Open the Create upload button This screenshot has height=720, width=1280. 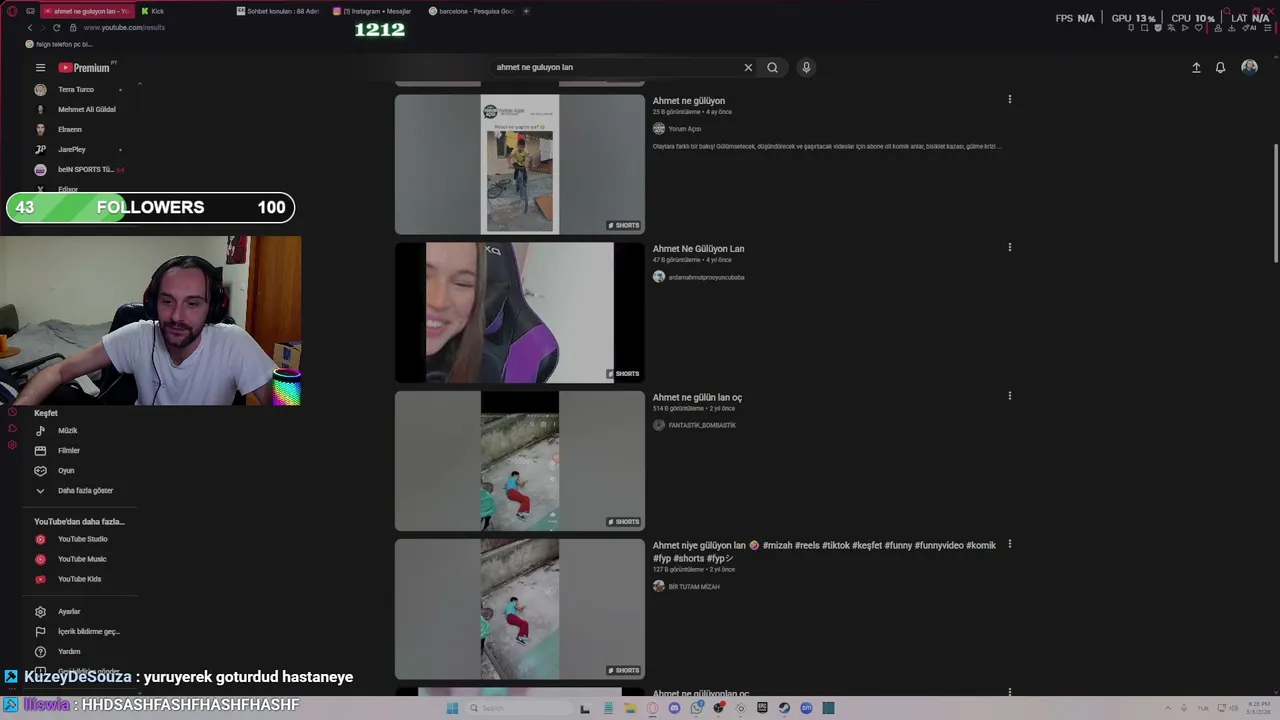coord(1196,67)
